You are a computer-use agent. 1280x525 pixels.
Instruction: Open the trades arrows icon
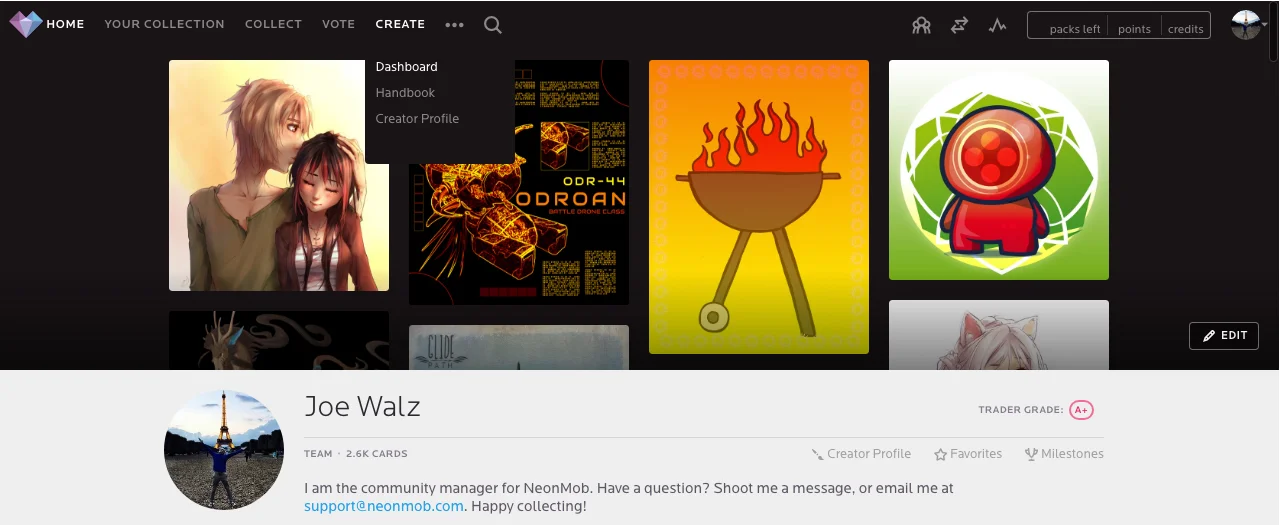point(959,26)
